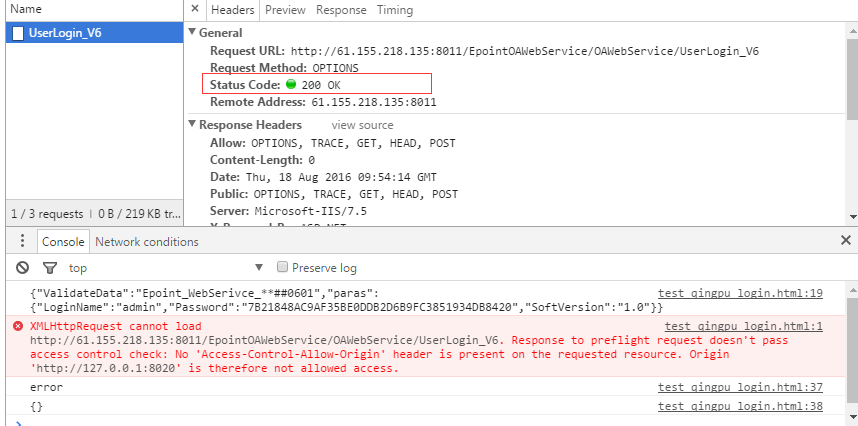858x426 pixels.
Task: Open the console filter
Action: 50,267
